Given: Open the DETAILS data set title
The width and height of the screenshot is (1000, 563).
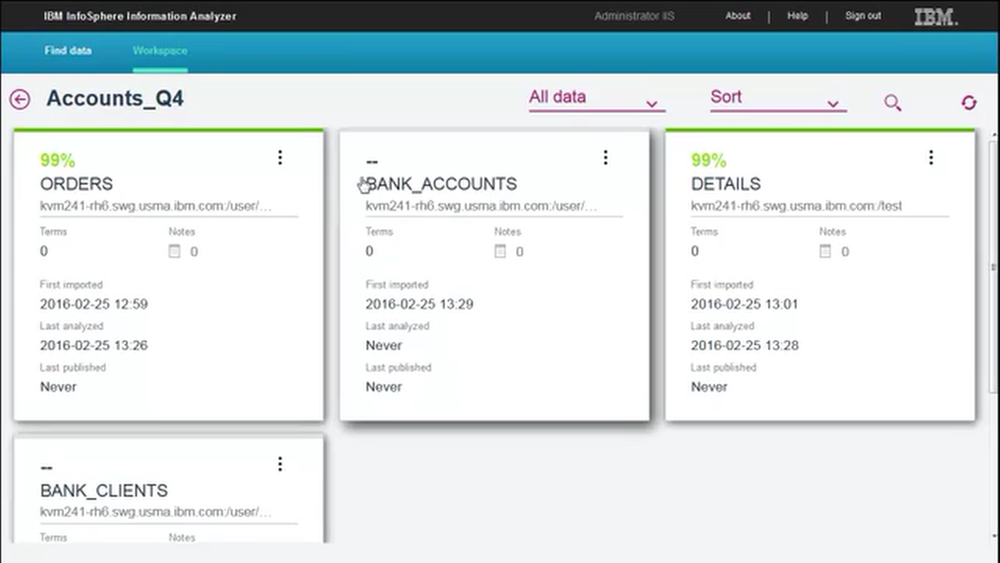Looking at the screenshot, I should tap(726, 184).
